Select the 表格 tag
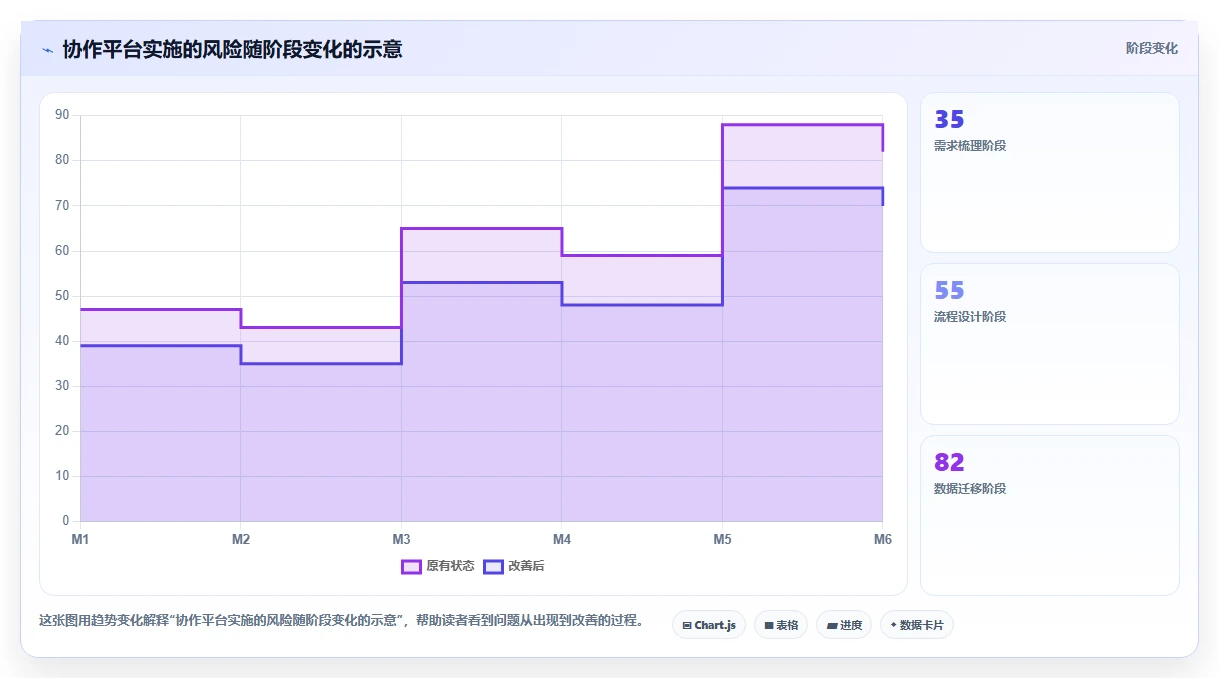 tap(781, 625)
